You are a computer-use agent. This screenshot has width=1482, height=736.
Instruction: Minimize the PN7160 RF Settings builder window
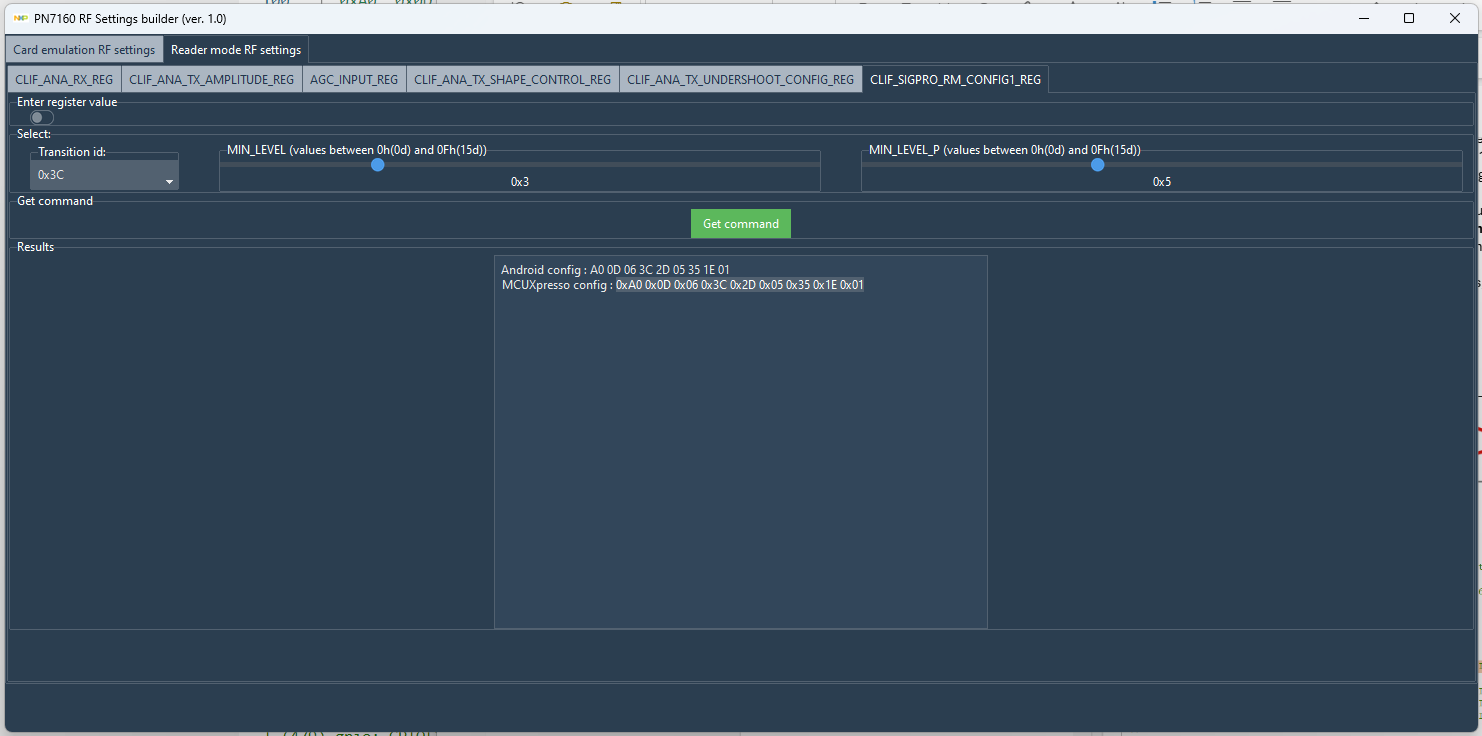pyautogui.click(x=1363, y=18)
